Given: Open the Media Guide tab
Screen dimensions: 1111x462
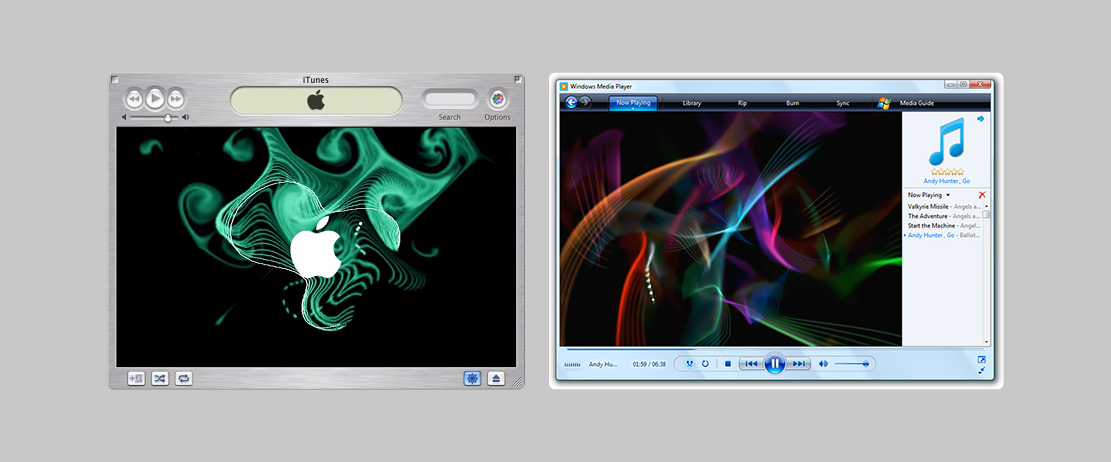Looking at the screenshot, I should pyautogui.click(x=917, y=103).
